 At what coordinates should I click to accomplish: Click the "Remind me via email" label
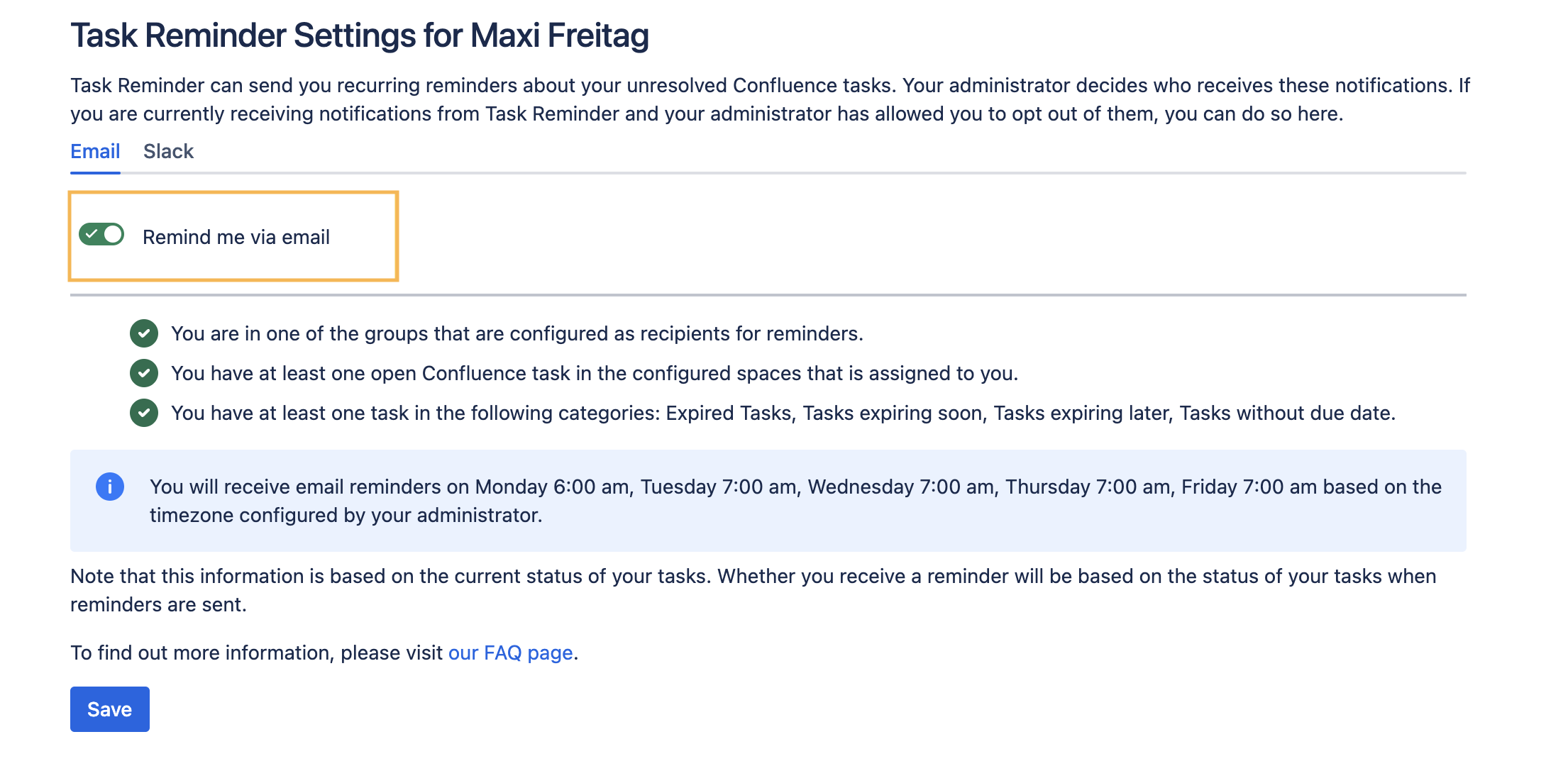(237, 237)
